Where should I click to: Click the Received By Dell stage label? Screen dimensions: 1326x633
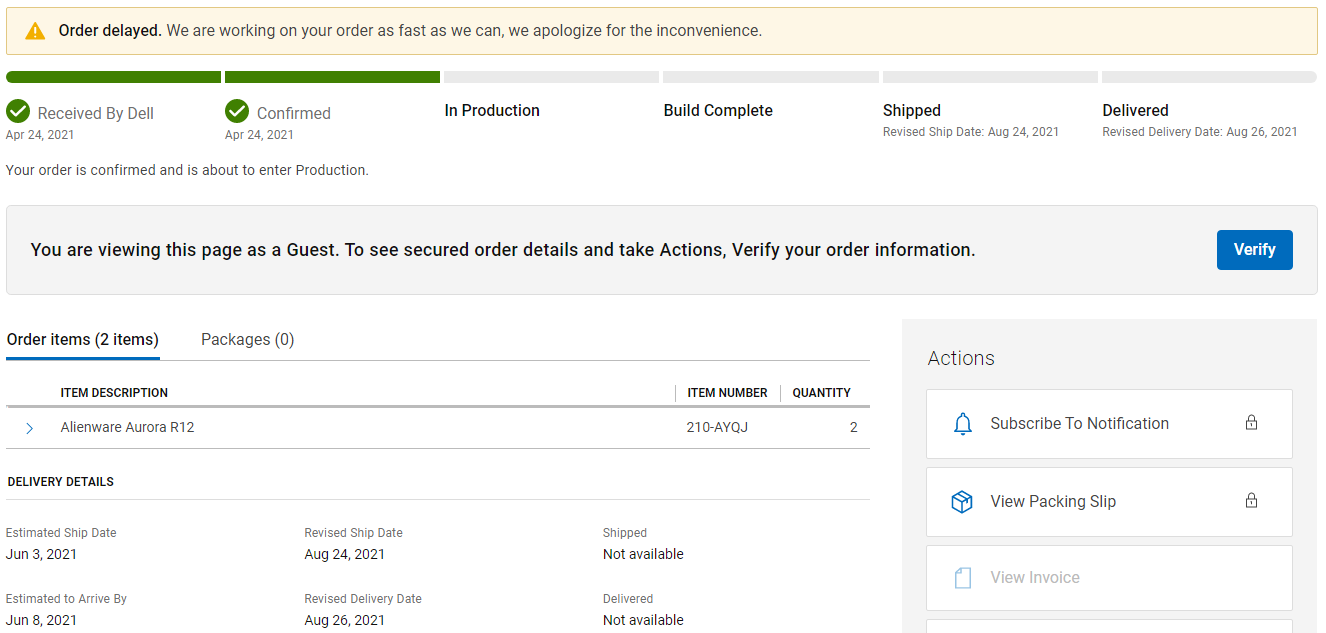pos(96,114)
